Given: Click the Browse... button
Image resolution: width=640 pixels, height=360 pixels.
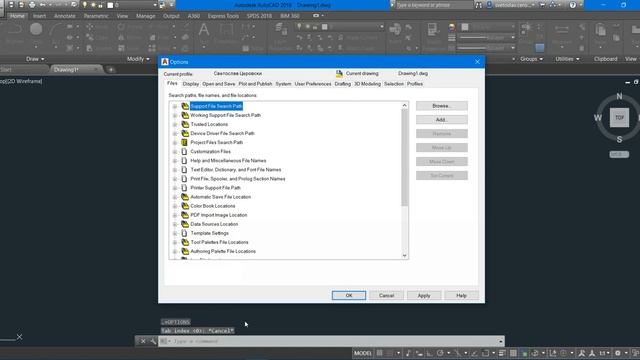Looking at the screenshot, I should [442, 106].
